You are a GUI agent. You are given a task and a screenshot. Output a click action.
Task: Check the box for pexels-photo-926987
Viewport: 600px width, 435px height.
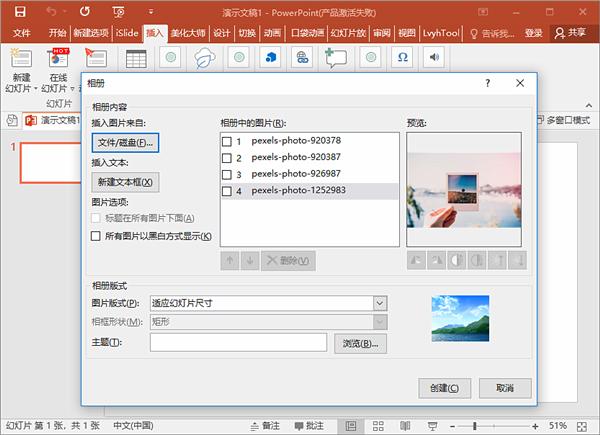[227, 174]
